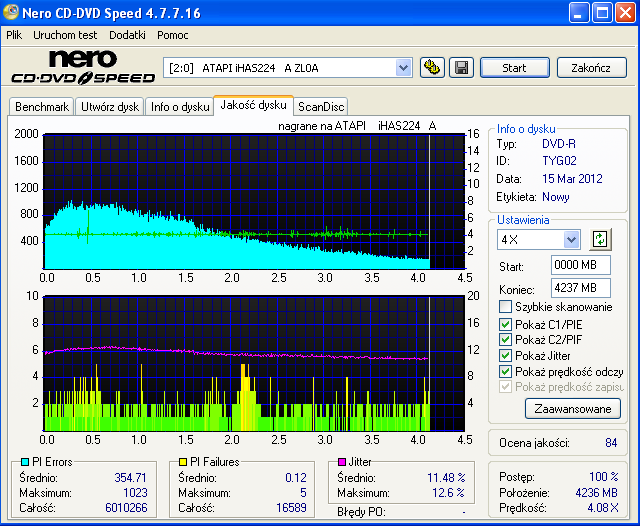
Task: Click Jitter Średnio value 11.48 %
Action: pos(446,477)
